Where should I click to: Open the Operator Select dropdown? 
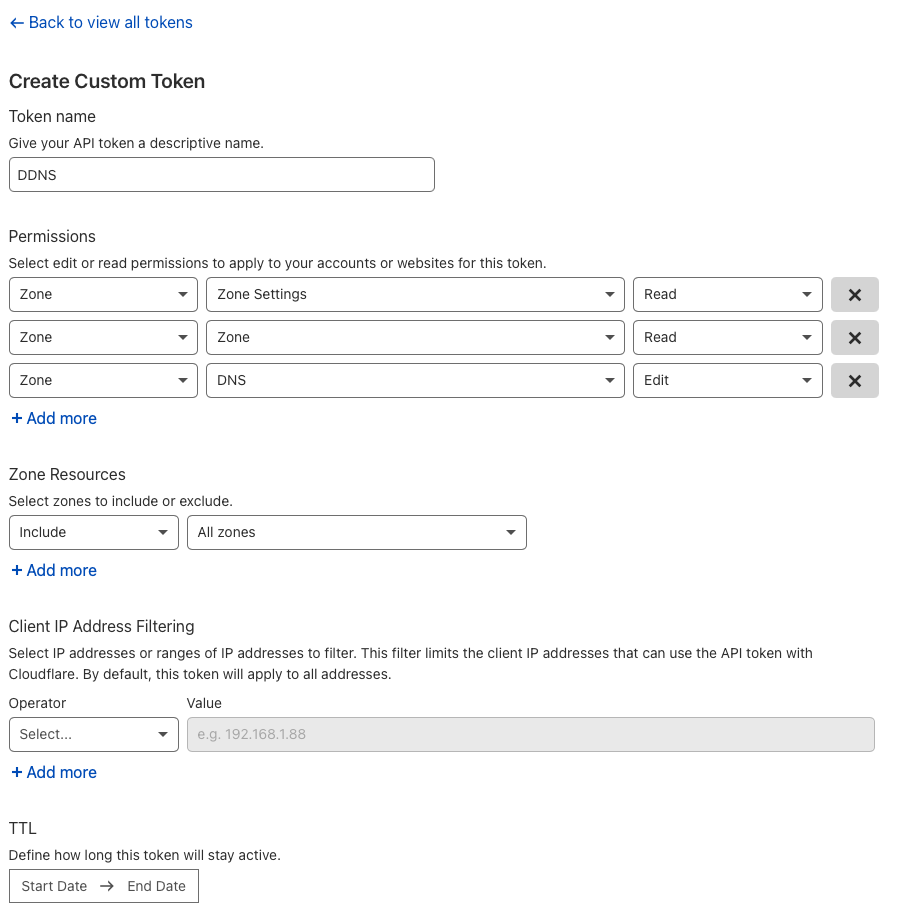pos(93,735)
